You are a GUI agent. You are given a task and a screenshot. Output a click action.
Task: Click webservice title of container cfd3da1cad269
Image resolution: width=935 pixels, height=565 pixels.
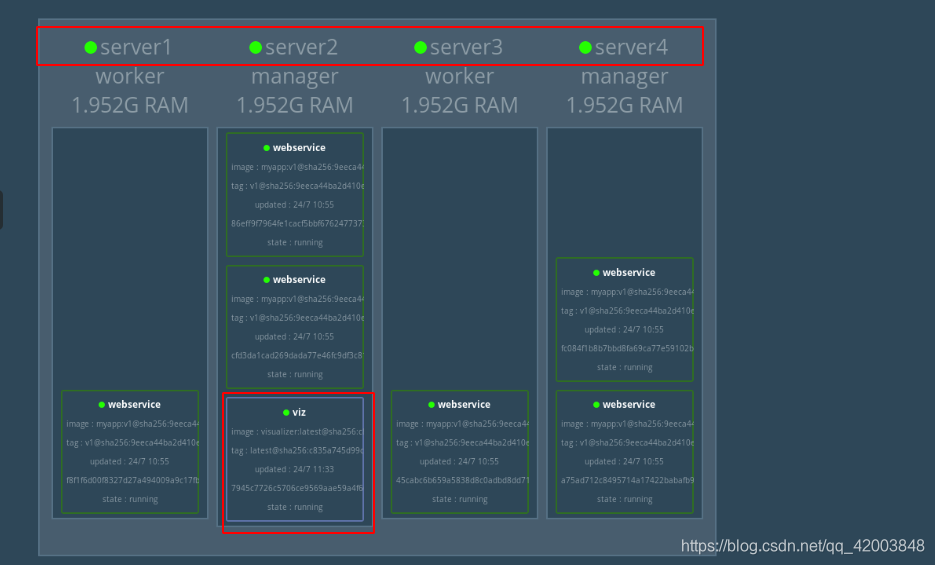pyautogui.click(x=299, y=280)
